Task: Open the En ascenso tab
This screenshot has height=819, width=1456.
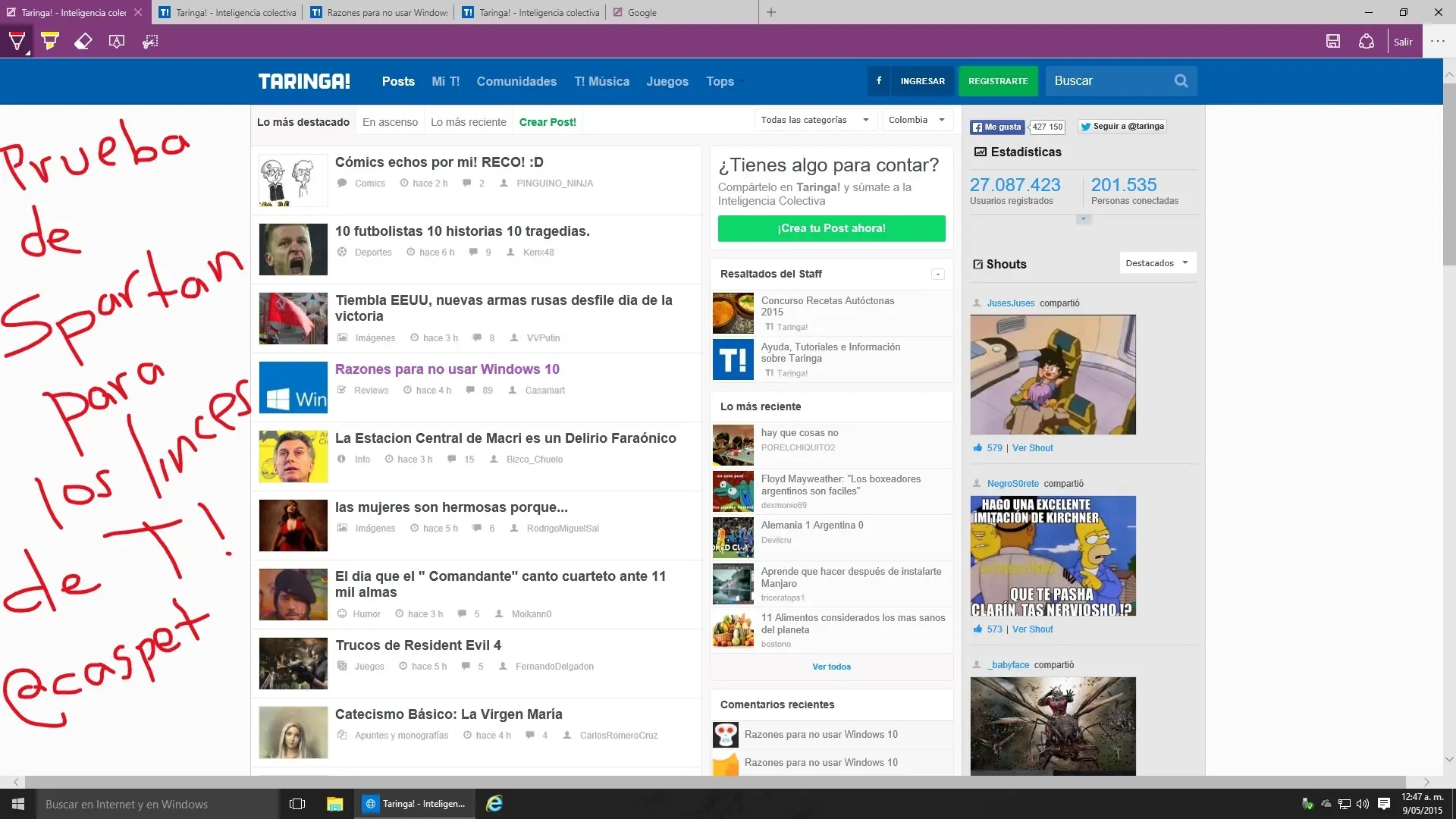Action: pos(390,122)
